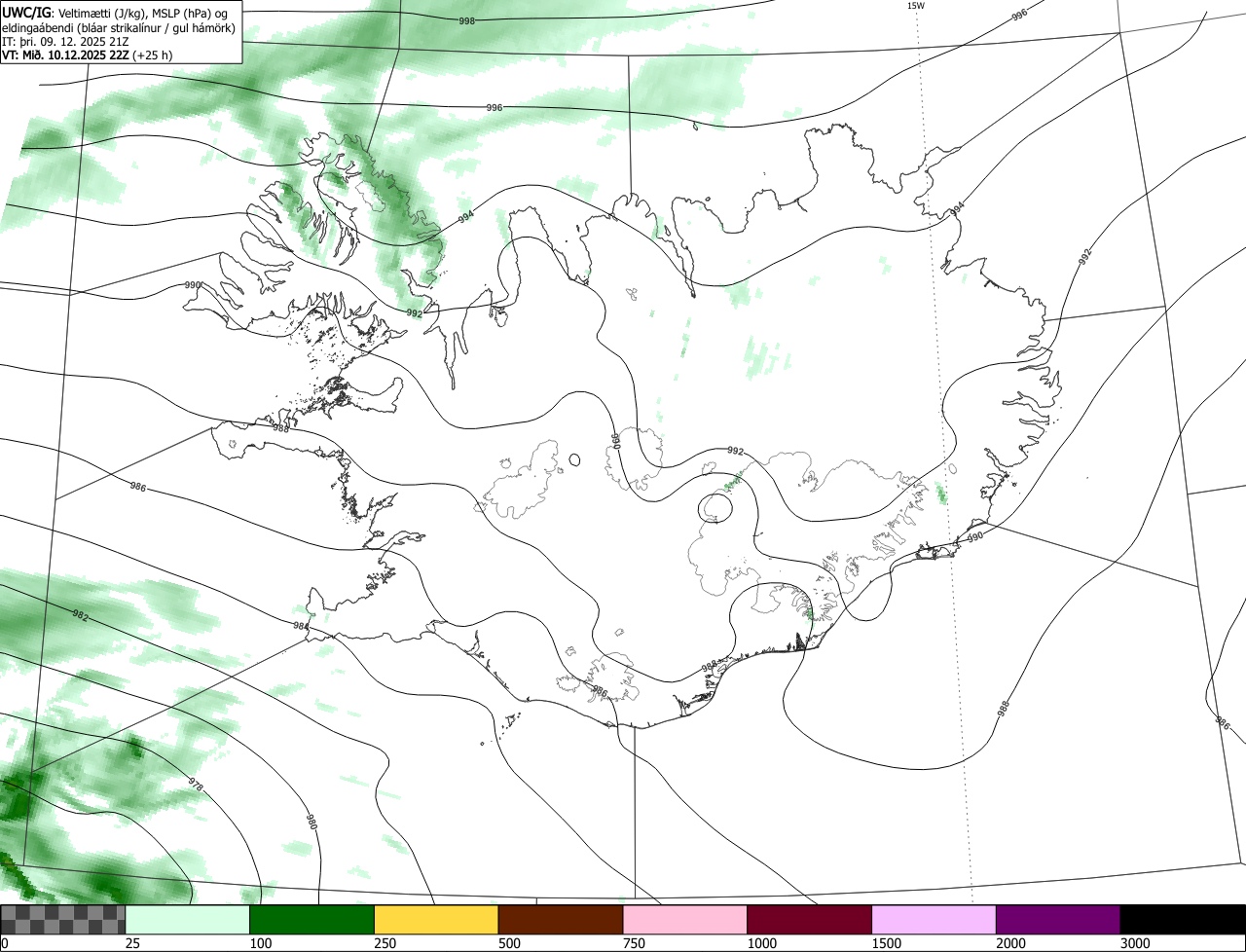Click the "UWC/IG" bold title text
The image size is (1246, 952).
pos(26,12)
